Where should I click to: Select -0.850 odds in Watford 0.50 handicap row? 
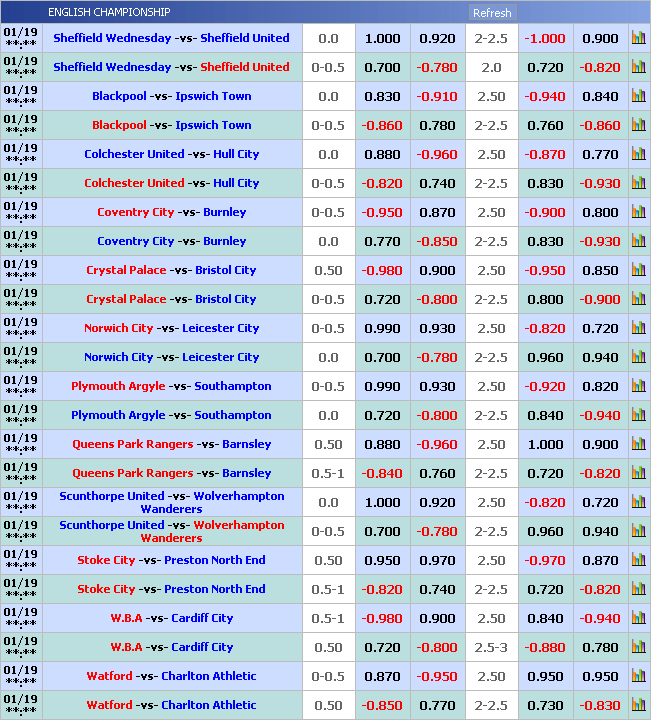382,705
